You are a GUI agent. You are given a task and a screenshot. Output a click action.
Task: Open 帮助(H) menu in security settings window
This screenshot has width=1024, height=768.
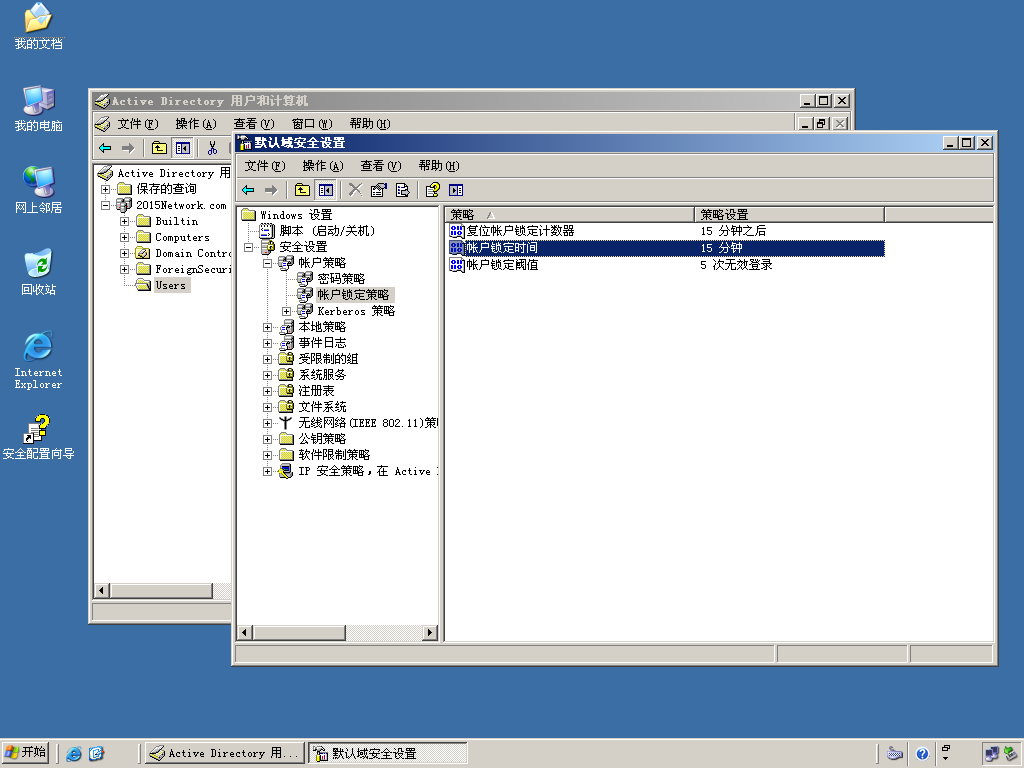[439, 166]
